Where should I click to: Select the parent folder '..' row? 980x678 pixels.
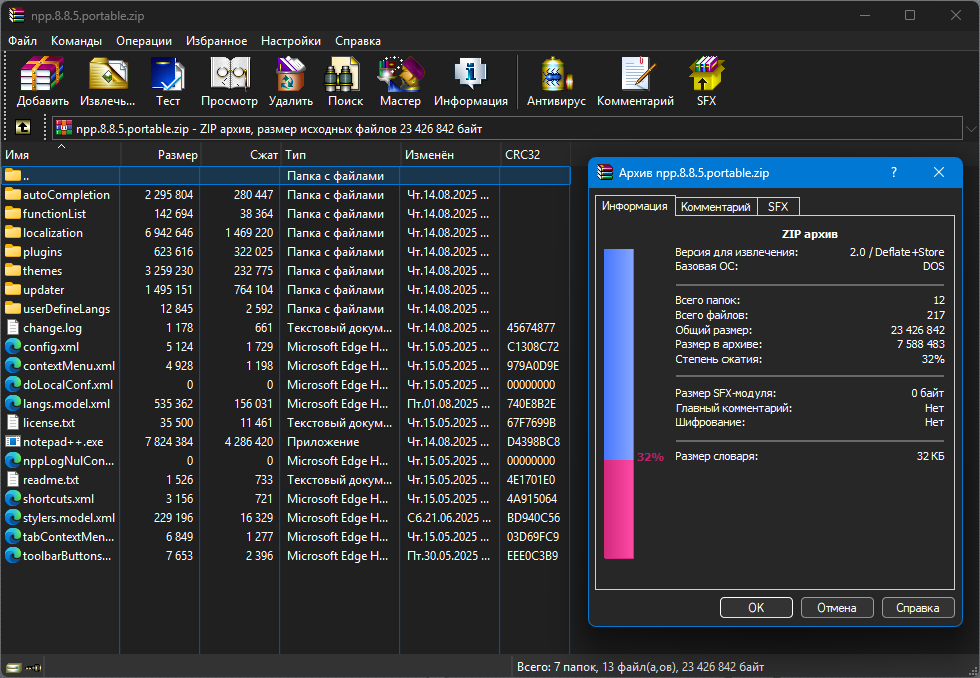[286, 176]
